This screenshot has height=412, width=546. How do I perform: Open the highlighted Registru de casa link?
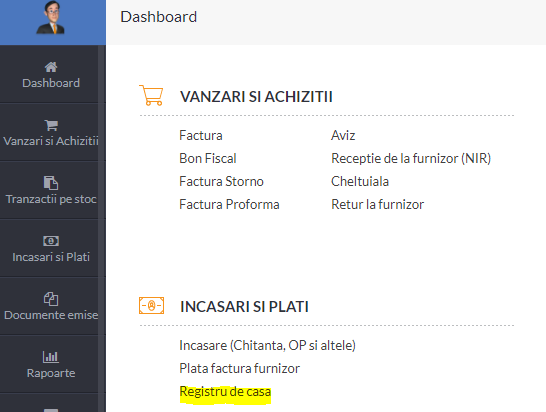[225, 392]
